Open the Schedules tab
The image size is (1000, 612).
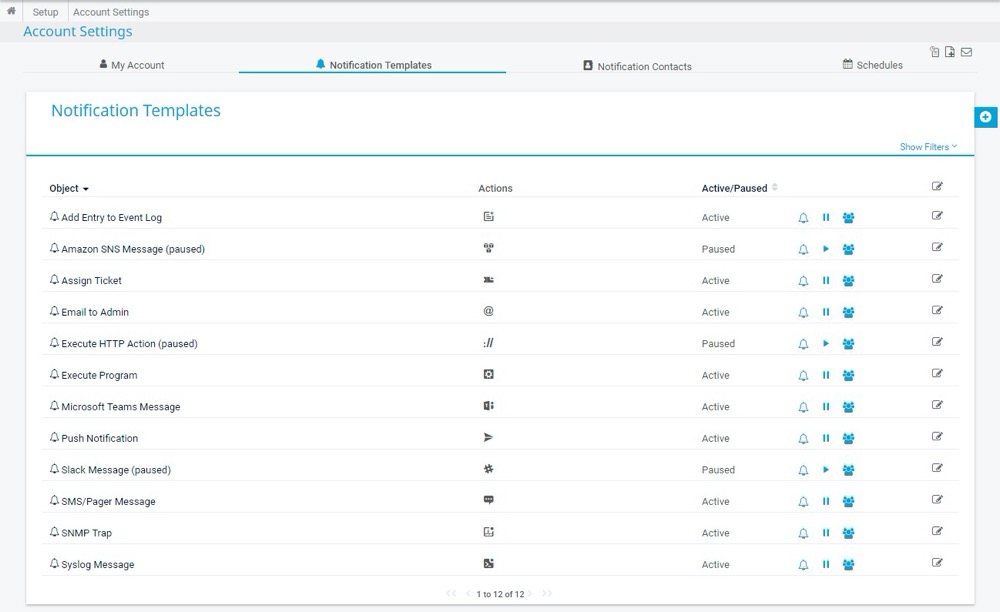pyautogui.click(x=872, y=65)
